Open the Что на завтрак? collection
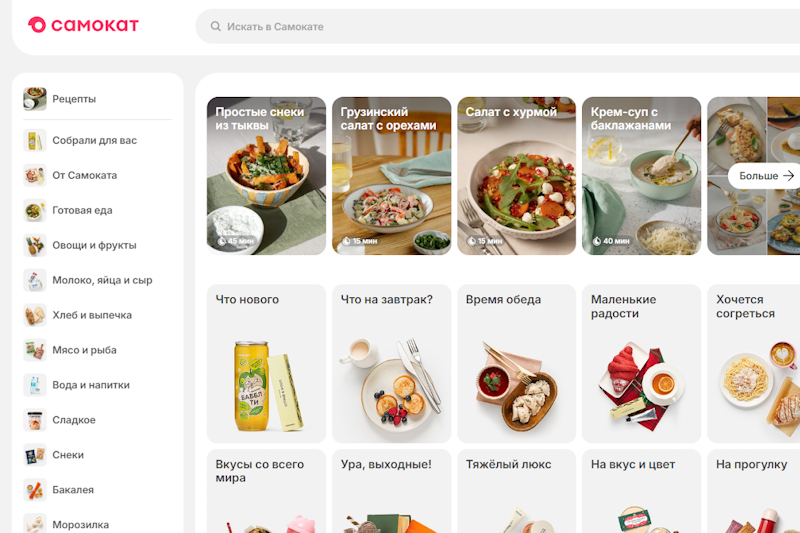Viewport: 800px width, 533px height. point(391,364)
